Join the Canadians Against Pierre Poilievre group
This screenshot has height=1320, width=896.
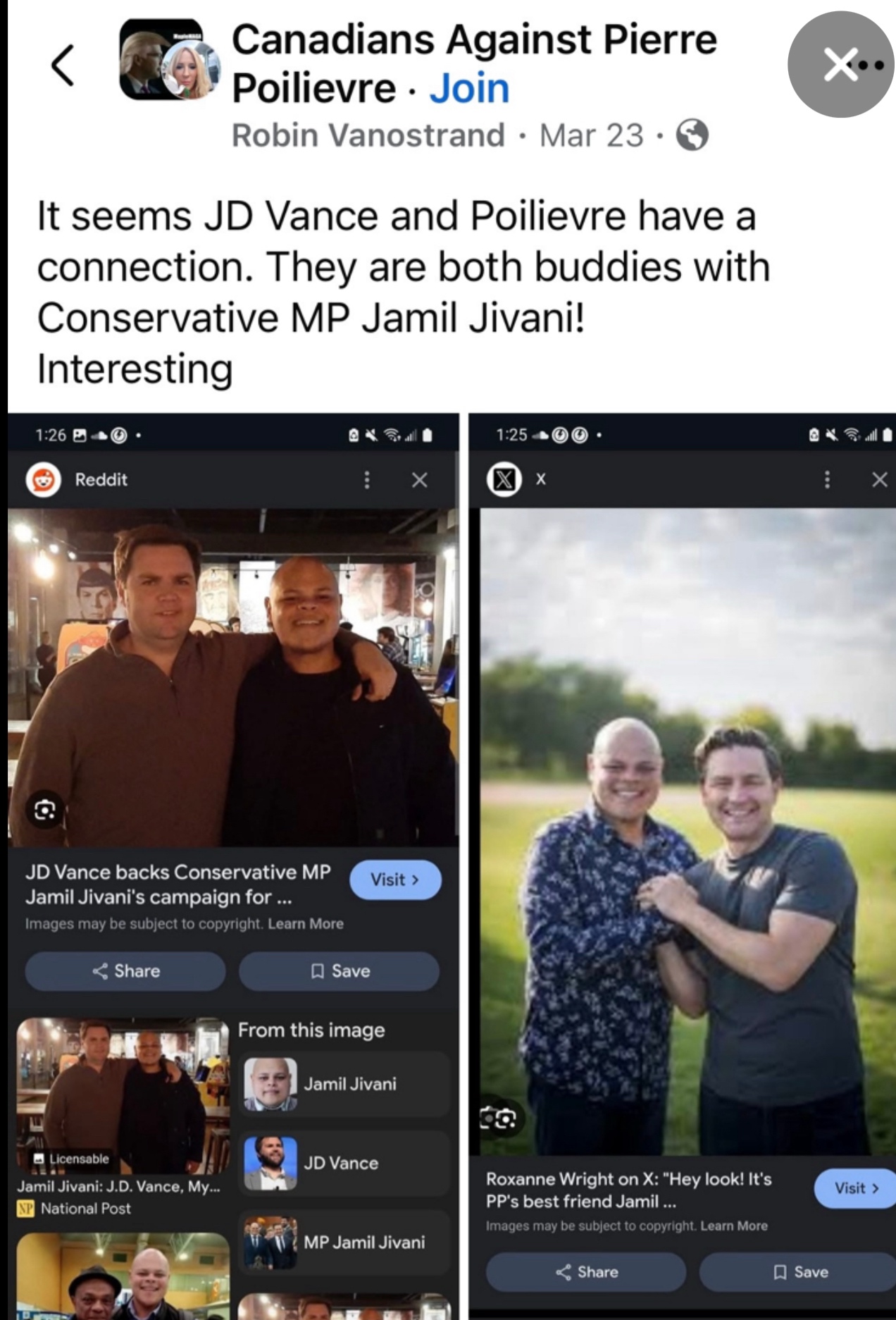point(469,88)
